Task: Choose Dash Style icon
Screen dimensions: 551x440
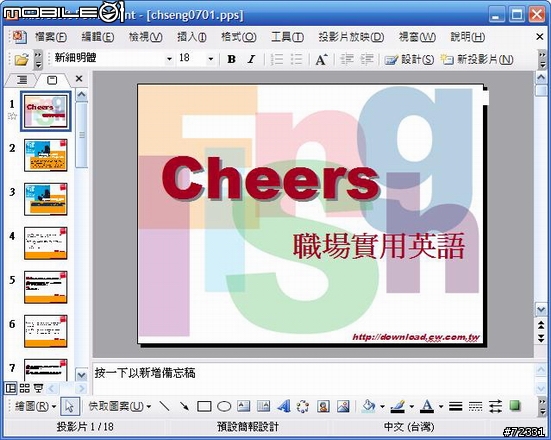Action: [x=475, y=407]
